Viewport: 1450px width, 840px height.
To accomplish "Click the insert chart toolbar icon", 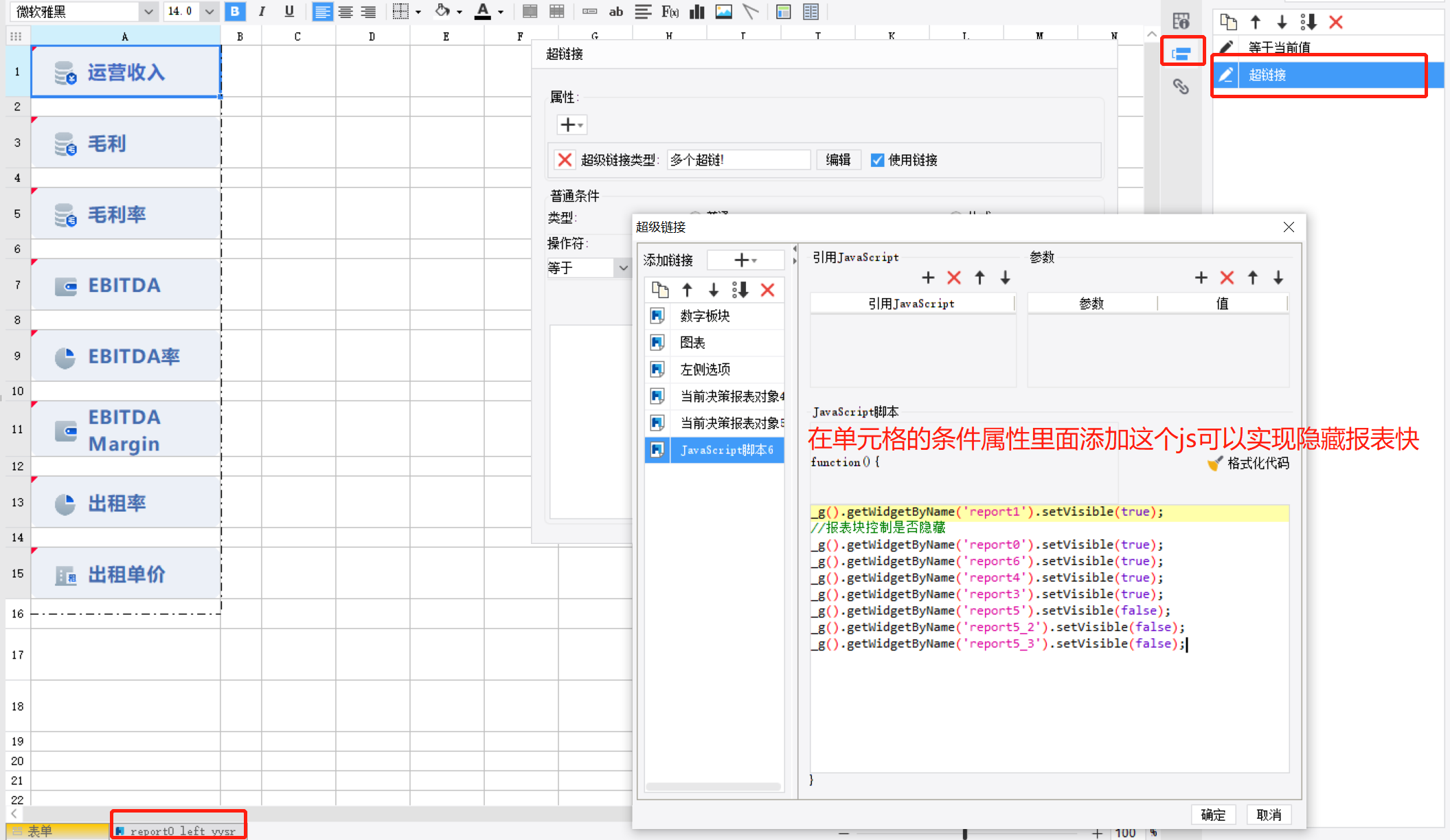I will 697,11.
